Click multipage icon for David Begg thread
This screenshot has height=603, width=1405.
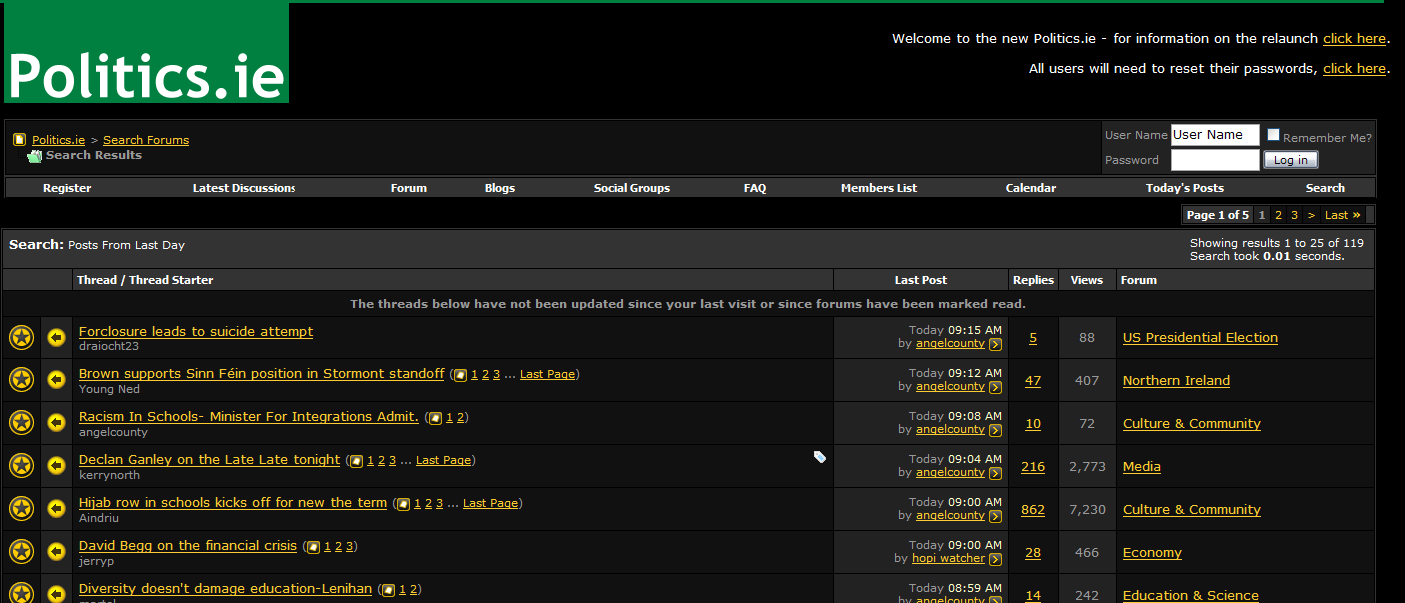tap(313, 547)
